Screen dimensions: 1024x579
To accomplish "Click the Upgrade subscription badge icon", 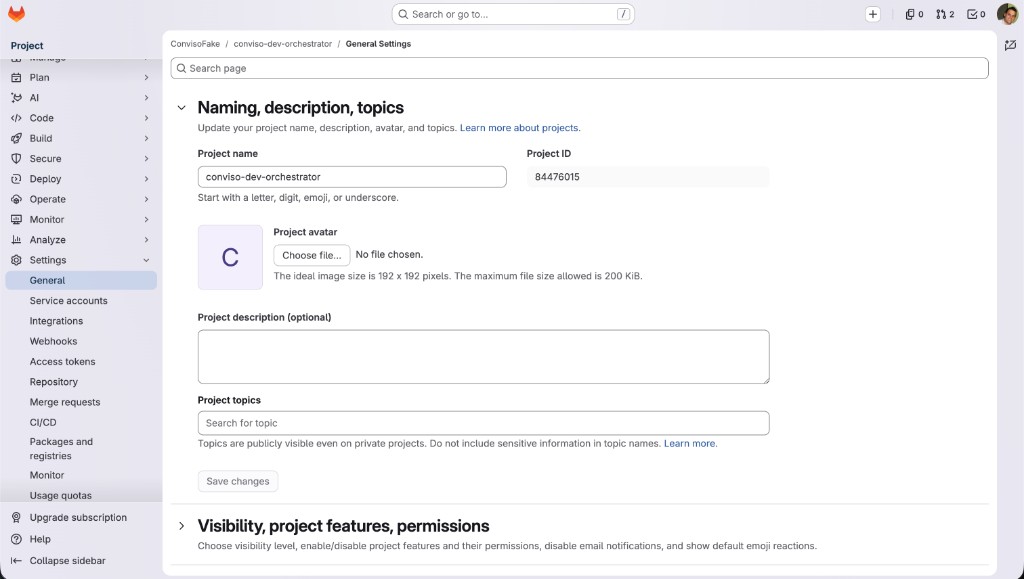I will (x=16, y=517).
